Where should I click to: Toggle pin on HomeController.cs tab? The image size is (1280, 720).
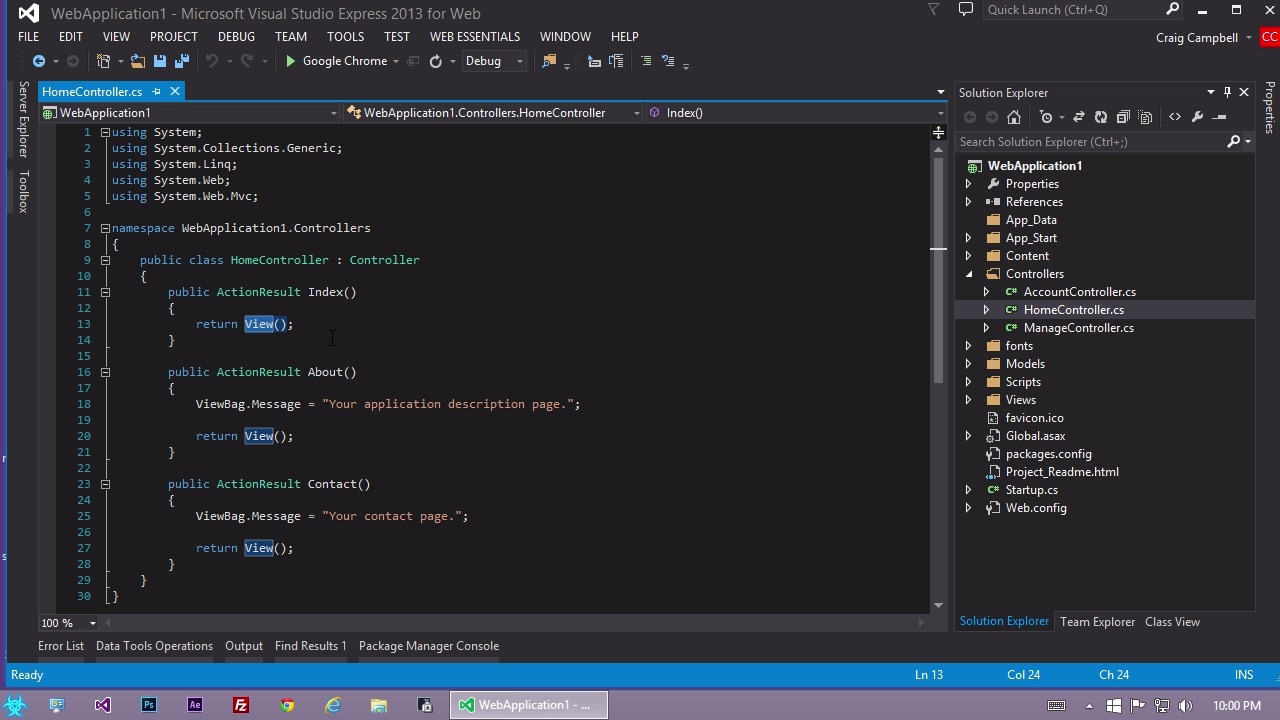tap(156, 92)
